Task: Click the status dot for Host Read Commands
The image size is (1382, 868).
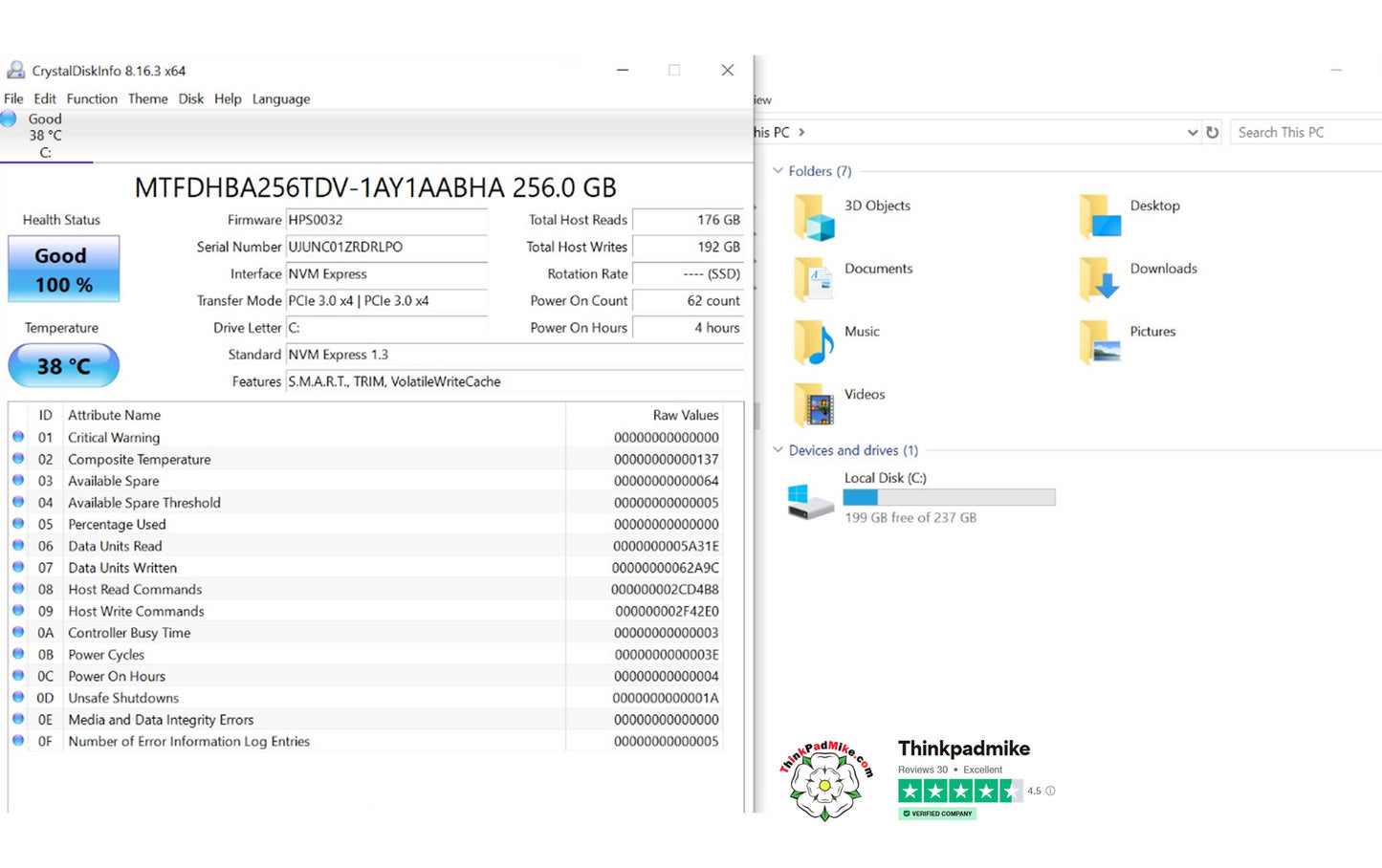Action: tap(18, 589)
